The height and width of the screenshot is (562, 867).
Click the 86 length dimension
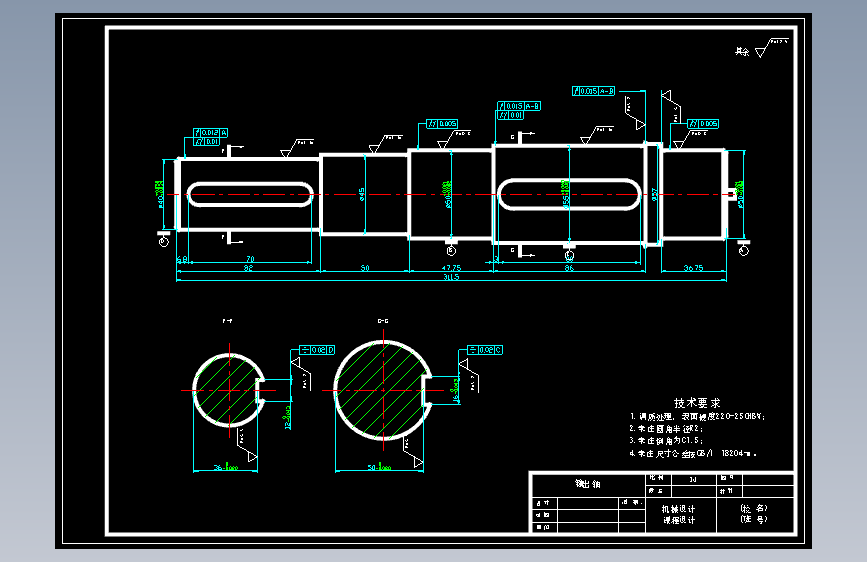point(569,268)
